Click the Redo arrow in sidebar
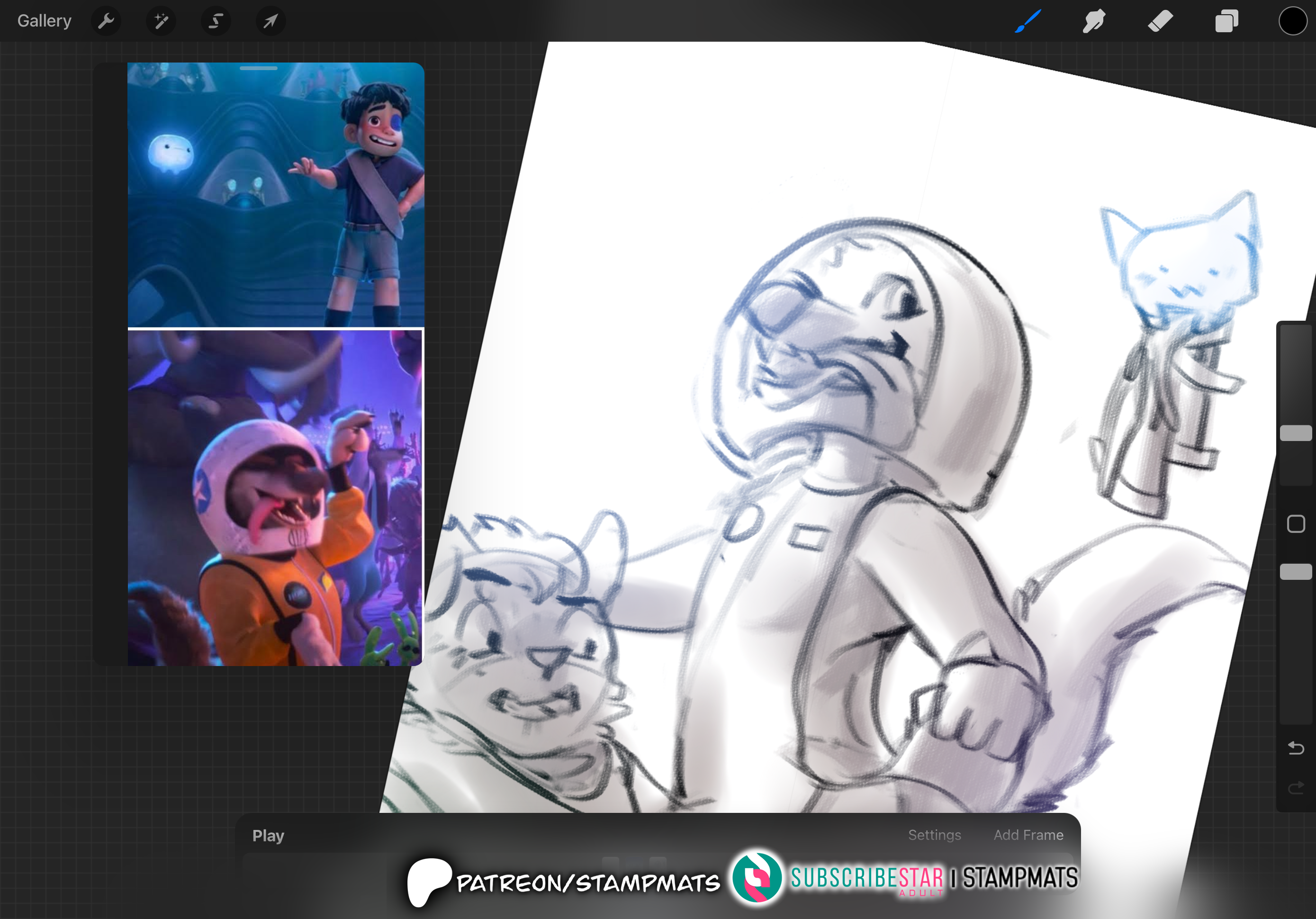Screen dimensions: 1316x919 pyautogui.click(x=1295, y=788)
